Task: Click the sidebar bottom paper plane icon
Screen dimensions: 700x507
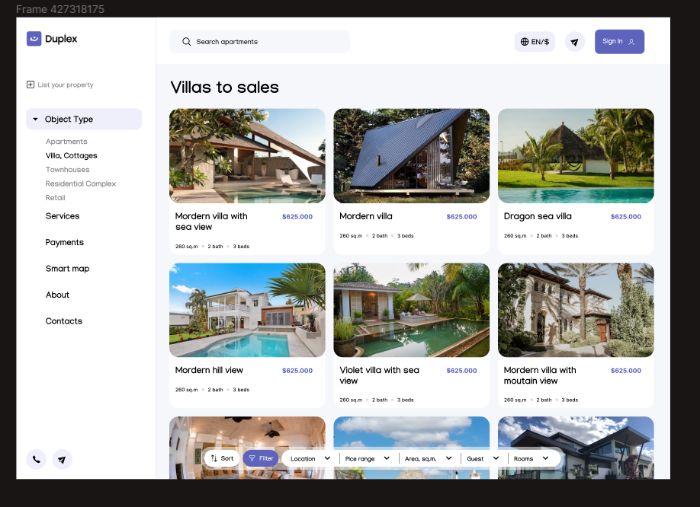Action: 62,459
